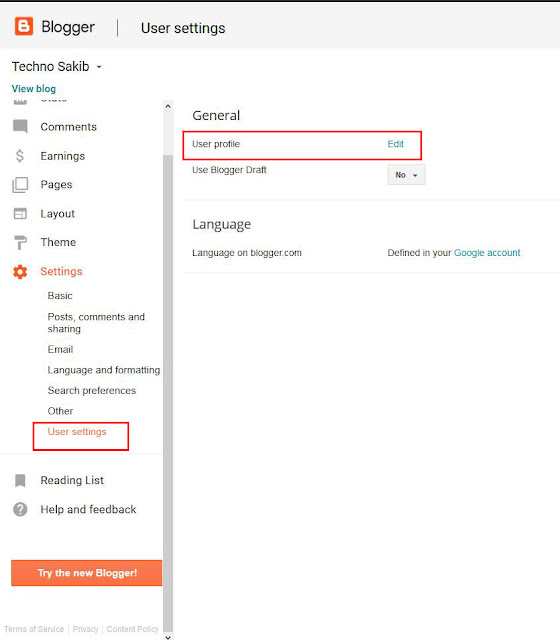Click the Reading List bookmark icon
Viewport: 560px width, 640px height.
[x=20, y=480]
